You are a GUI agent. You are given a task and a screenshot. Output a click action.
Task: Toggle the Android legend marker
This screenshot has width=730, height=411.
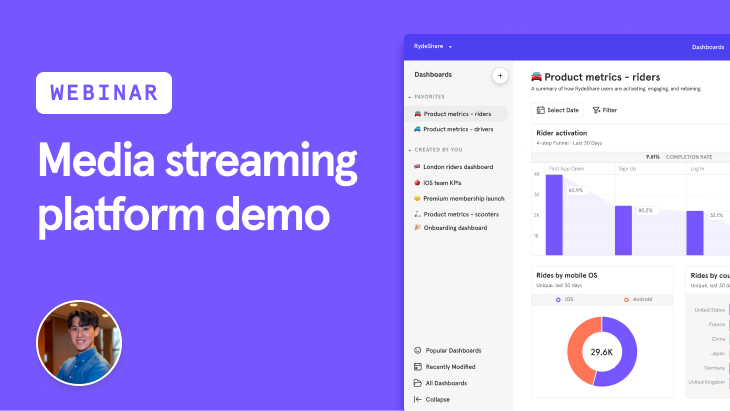[626, 300]
